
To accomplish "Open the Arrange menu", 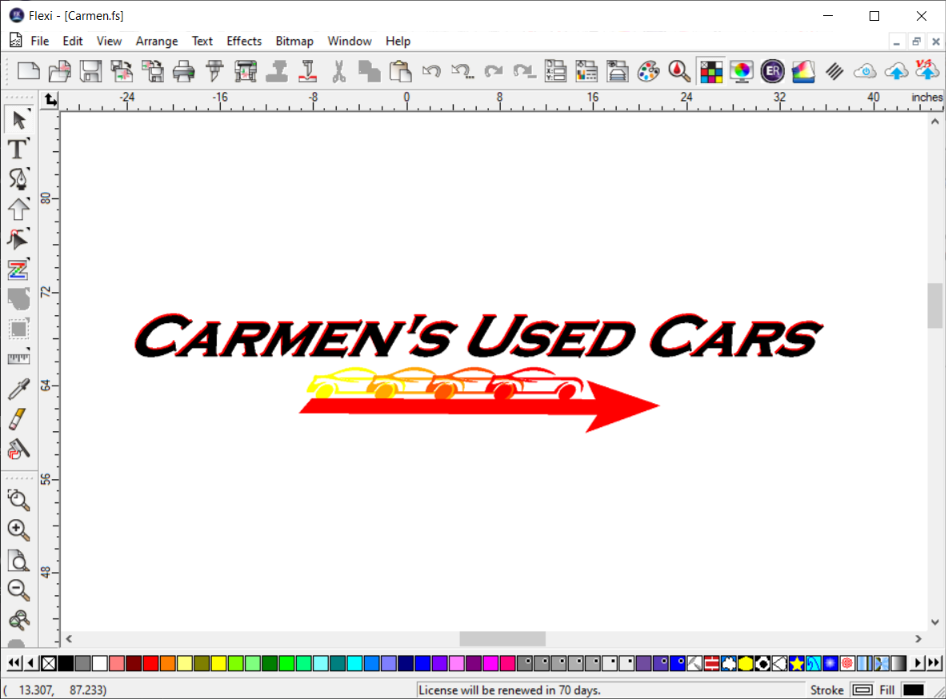I will pyautogui.click(x=157, y=41).
